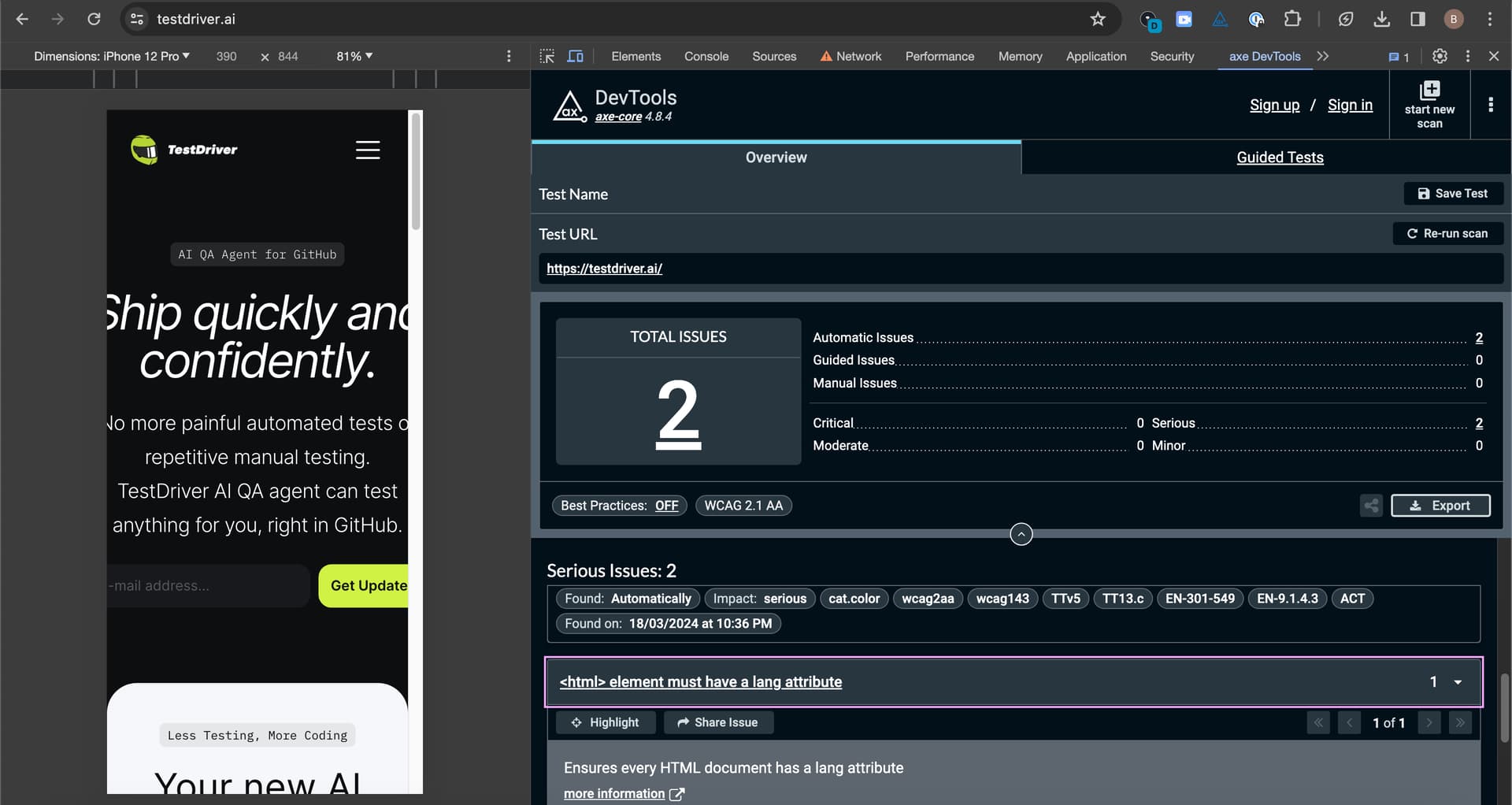Switch to the Elements tab
1512x805 pixels.
(636, 56)
